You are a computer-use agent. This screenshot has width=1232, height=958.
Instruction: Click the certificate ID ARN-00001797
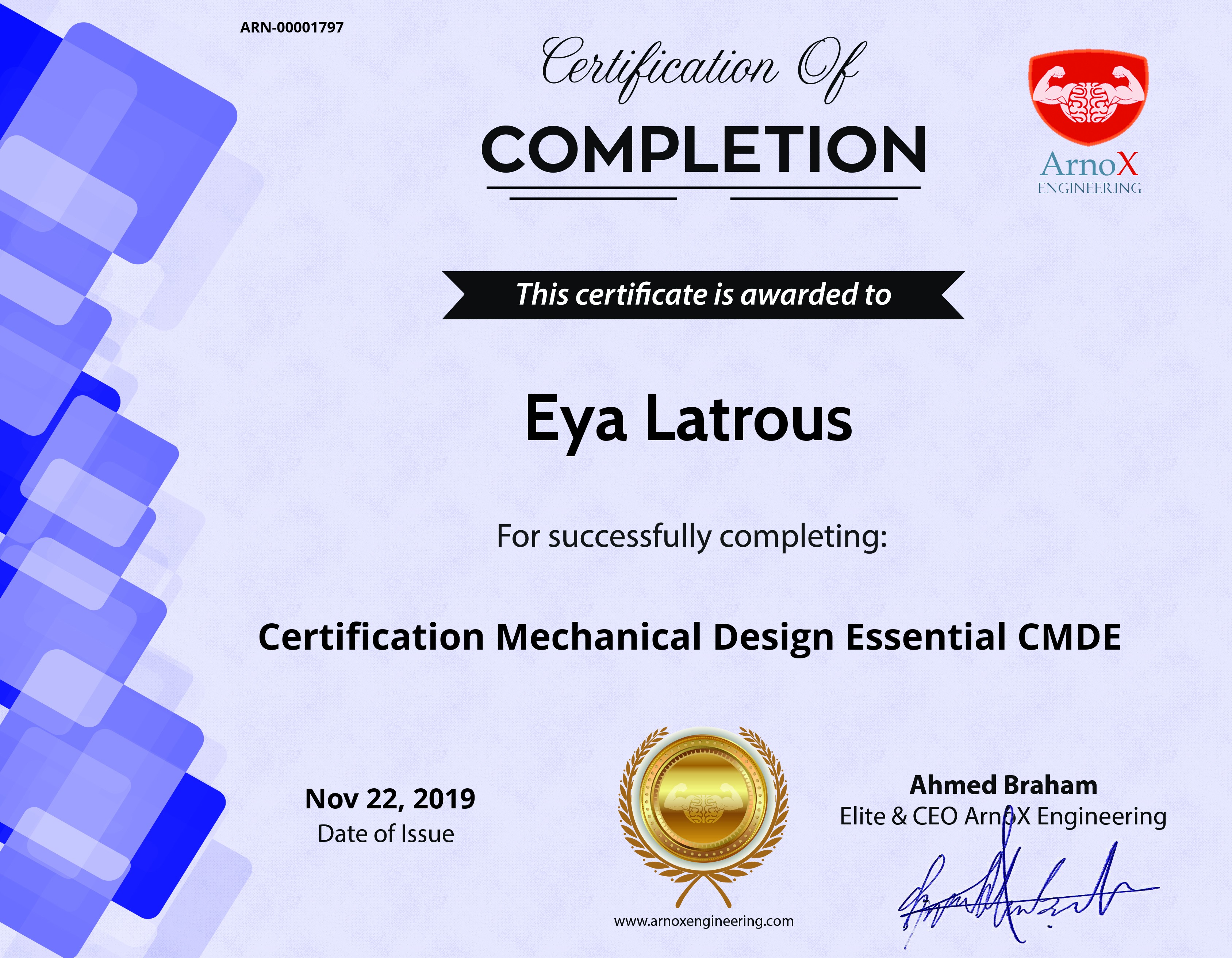tap(292, 28)
